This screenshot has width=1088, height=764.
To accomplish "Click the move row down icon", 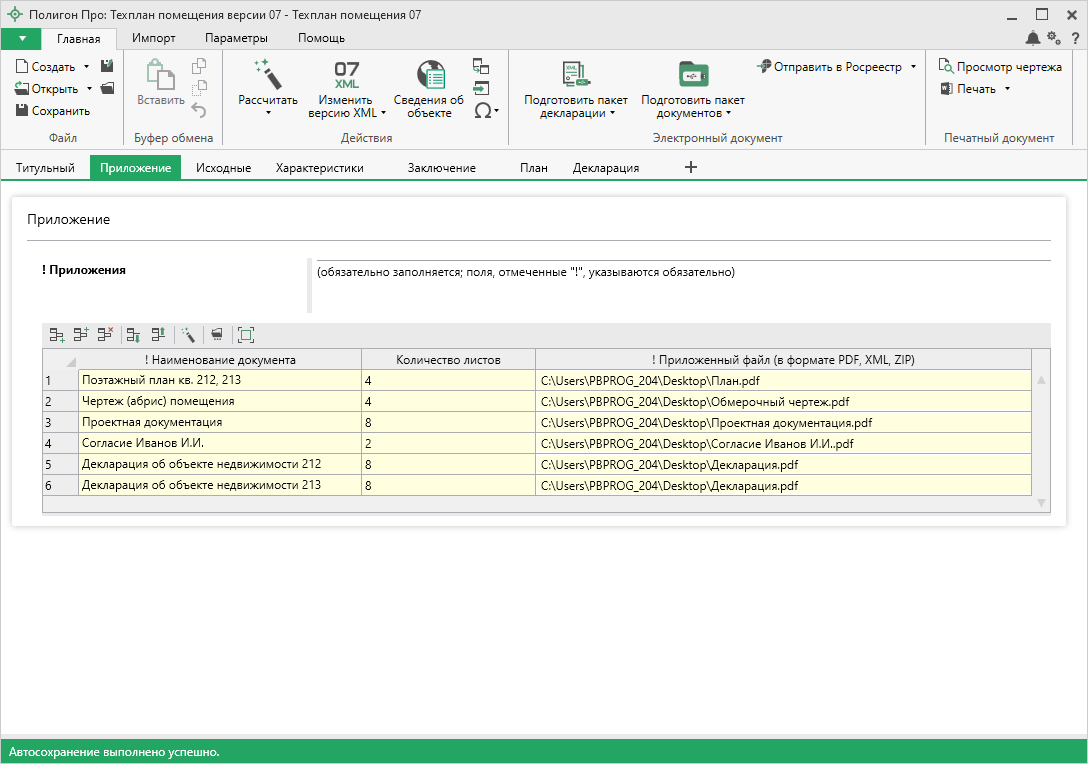I will (133, 335).
